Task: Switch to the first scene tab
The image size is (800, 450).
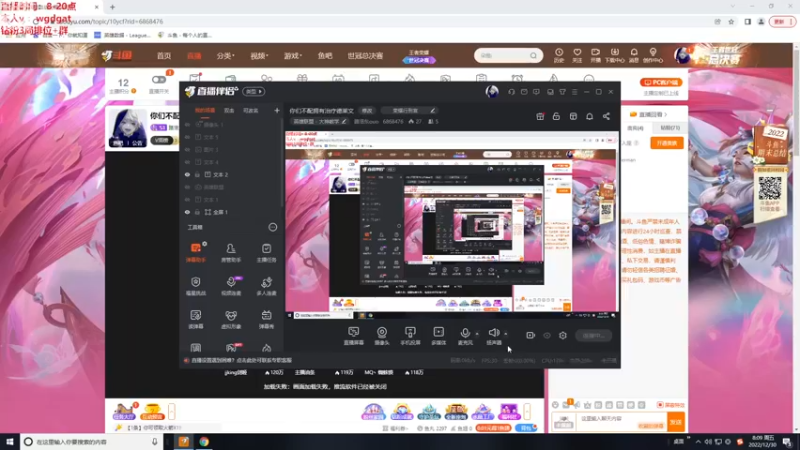Action: [205, 110]
